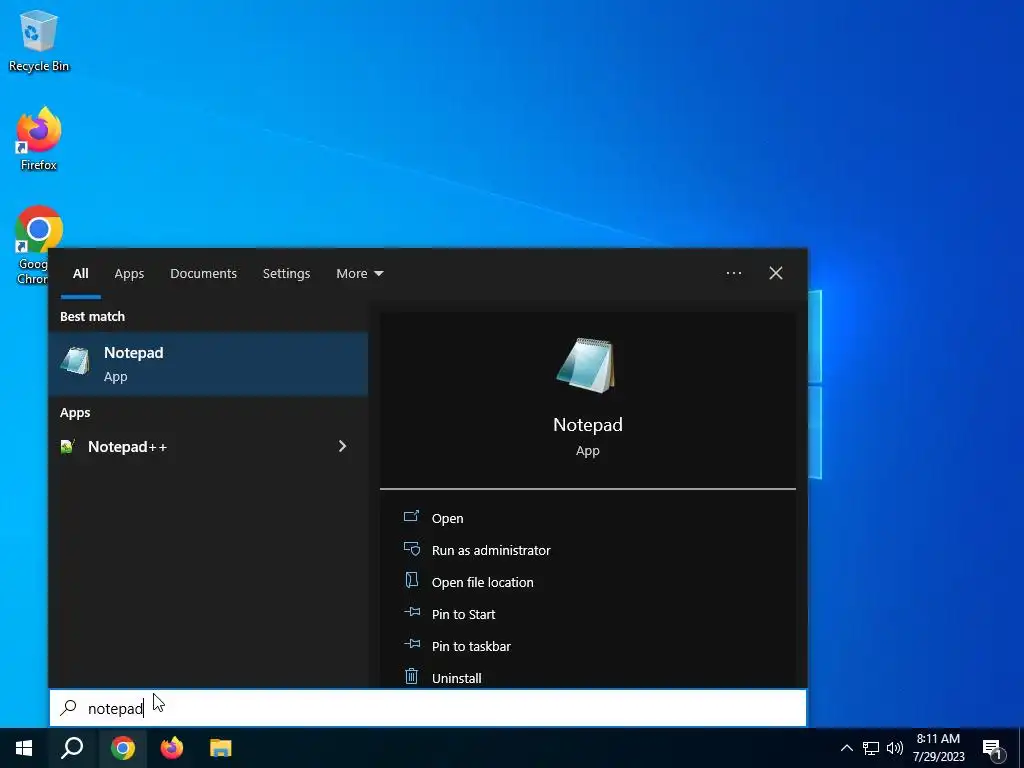Click the Apps section heading in results
Screen dimensions: 1024x768
(75, 413)
